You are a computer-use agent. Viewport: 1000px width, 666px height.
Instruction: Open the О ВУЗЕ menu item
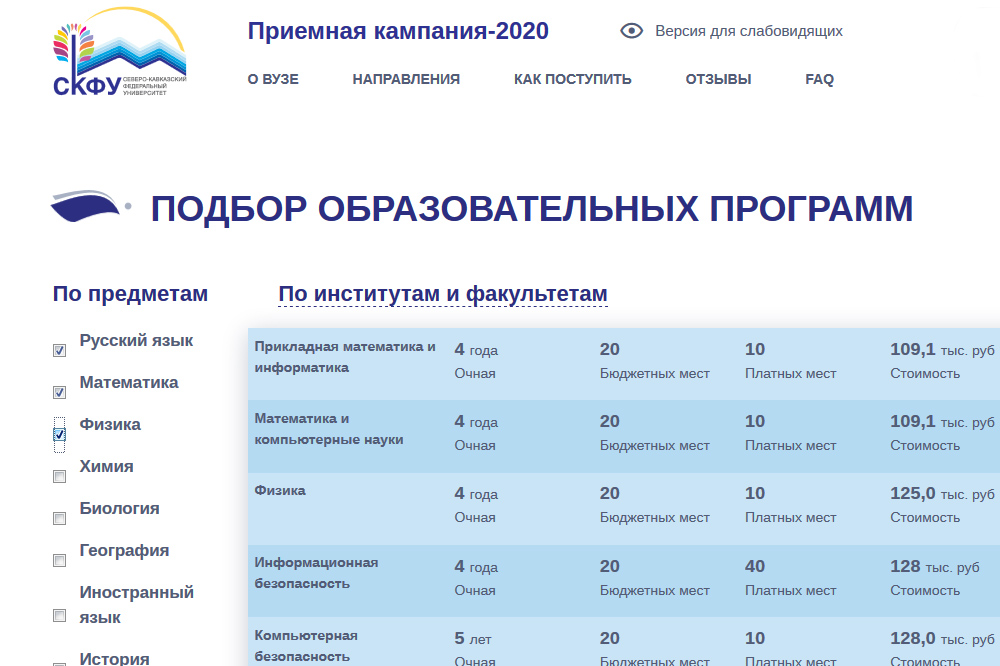coord(273,79)
